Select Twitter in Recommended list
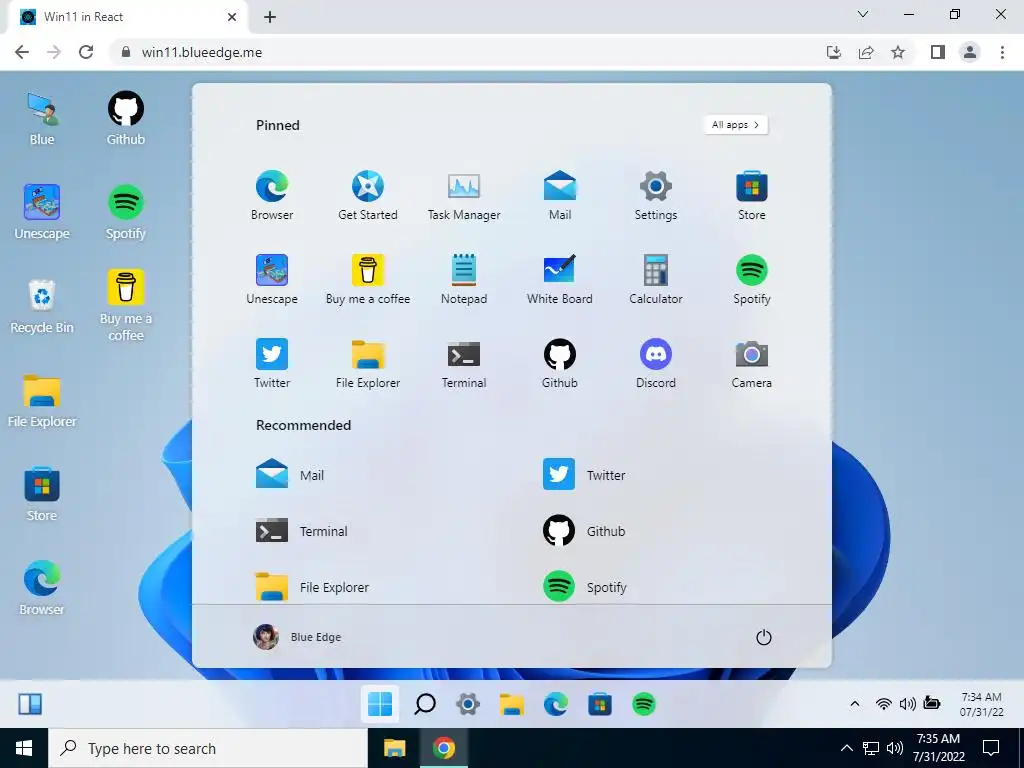The width and height of the screenshot is (1024, 768). point(584,475)
